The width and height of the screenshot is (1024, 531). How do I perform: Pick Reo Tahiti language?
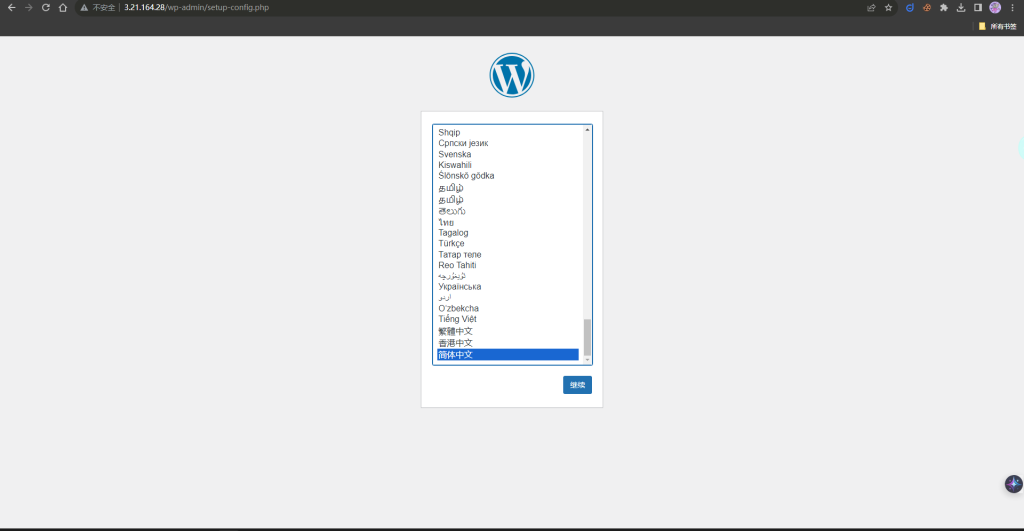pos(507,265)
